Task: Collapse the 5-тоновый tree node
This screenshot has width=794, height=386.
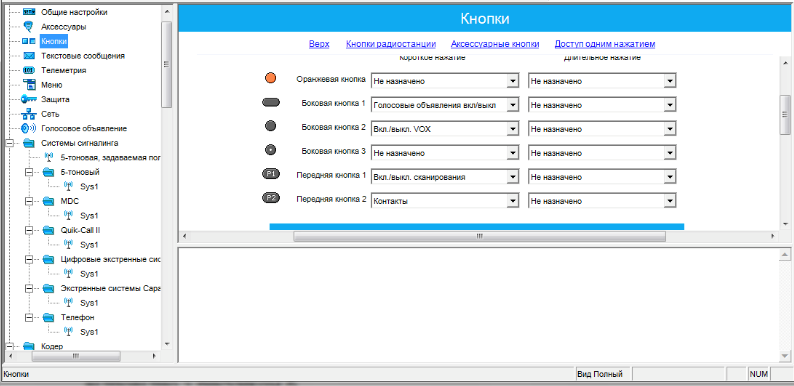Action: click(x=28, y=172)
